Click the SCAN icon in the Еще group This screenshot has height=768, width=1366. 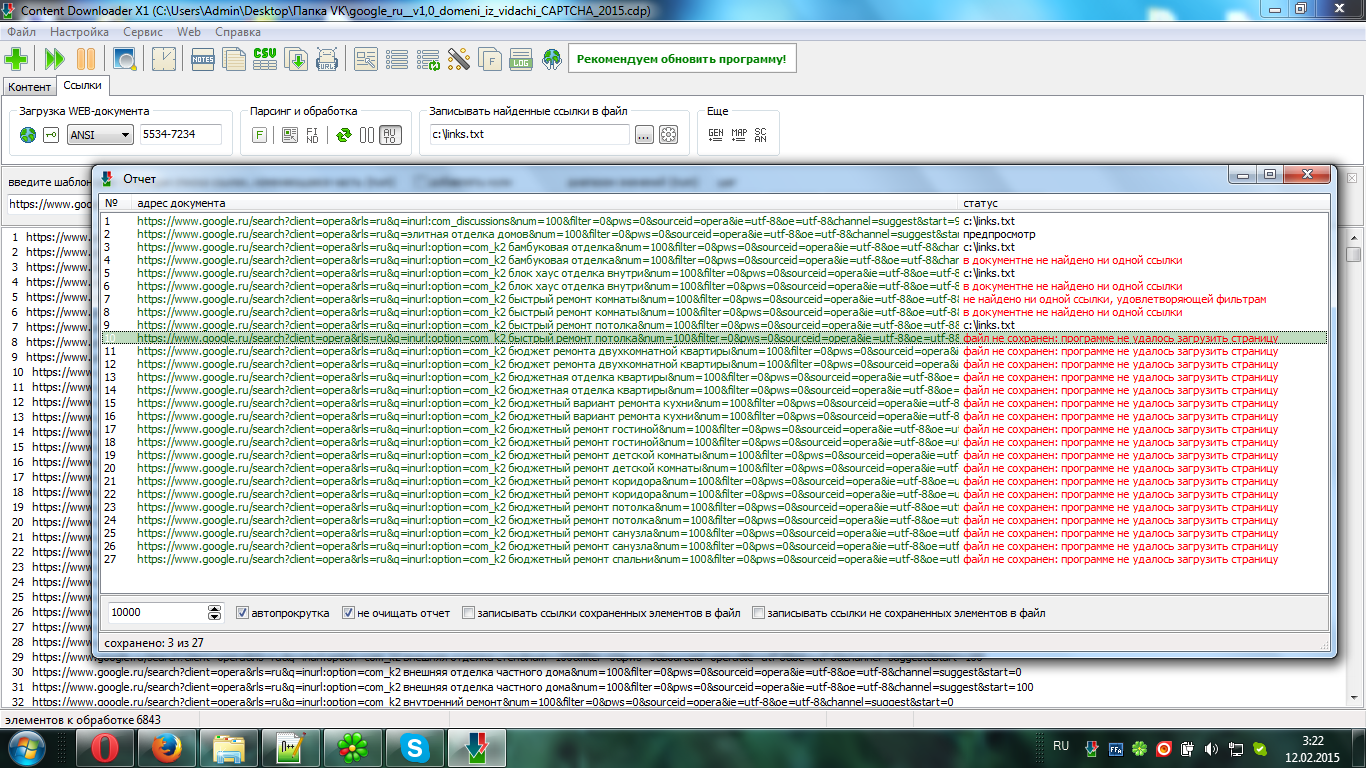pyautogui.click(x=761, y=134)
